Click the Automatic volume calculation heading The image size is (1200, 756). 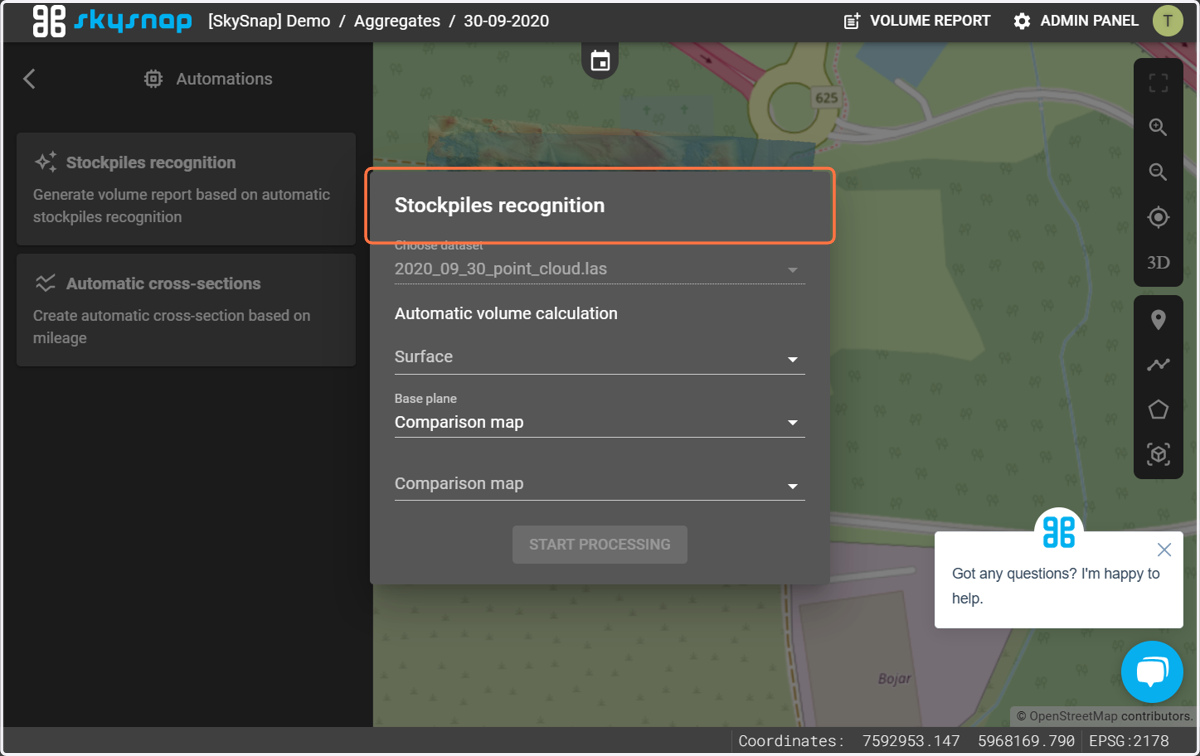(x=506, y=313)
